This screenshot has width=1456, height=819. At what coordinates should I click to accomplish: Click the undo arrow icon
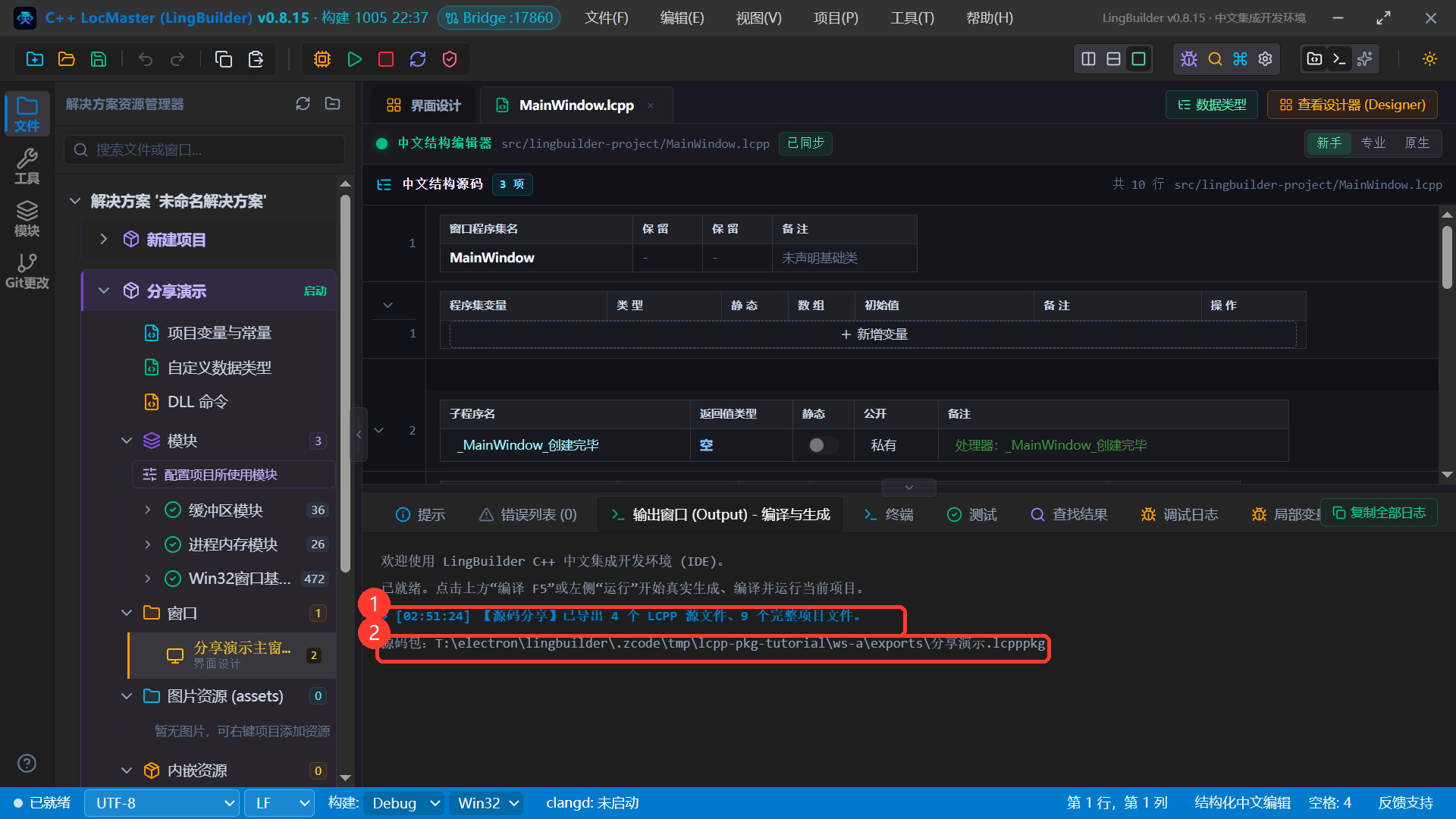[x=146, y=59]
